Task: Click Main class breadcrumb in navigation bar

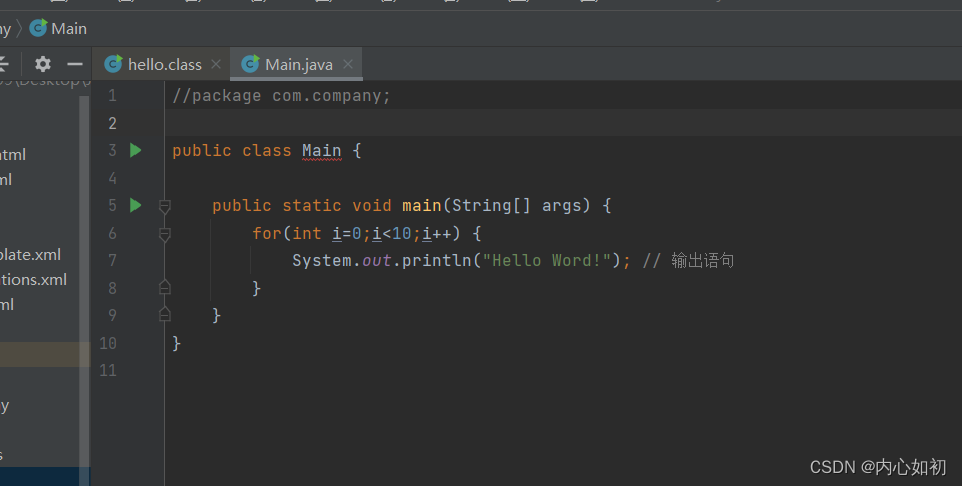Action: [69, 28]
